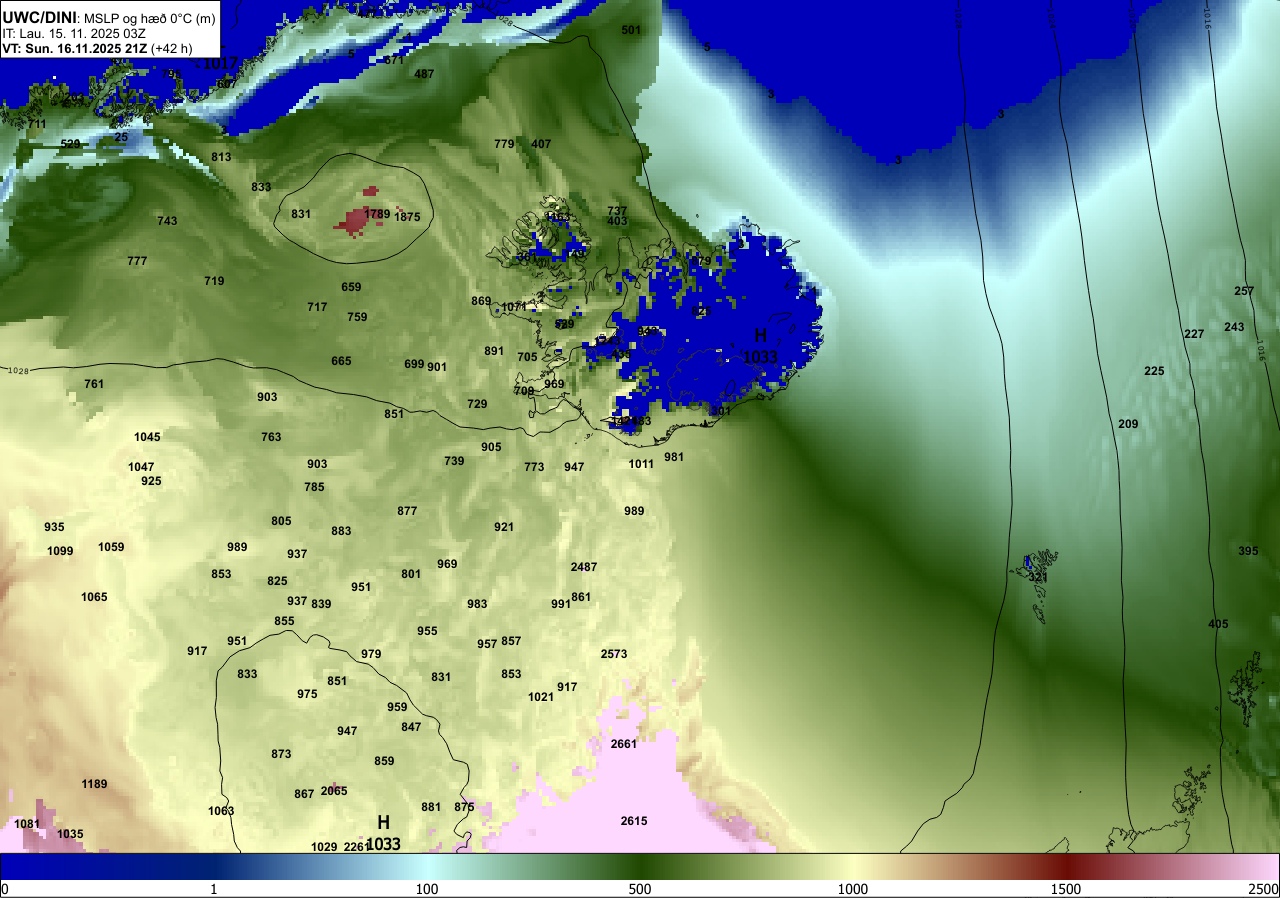Click the value 1065
Image resolution: width=1280 pixels, height=898 pixels.
tap(94, 597)
